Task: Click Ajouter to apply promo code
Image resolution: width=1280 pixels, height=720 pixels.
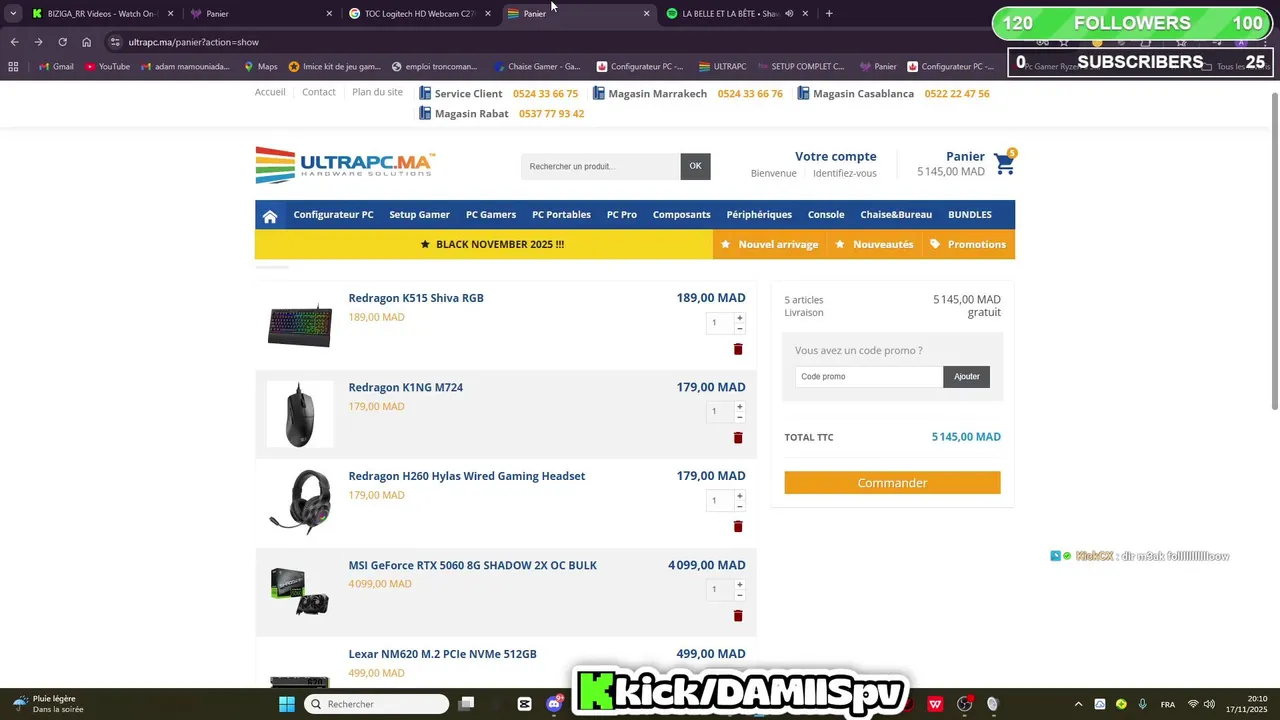Action: coord(966,377)
